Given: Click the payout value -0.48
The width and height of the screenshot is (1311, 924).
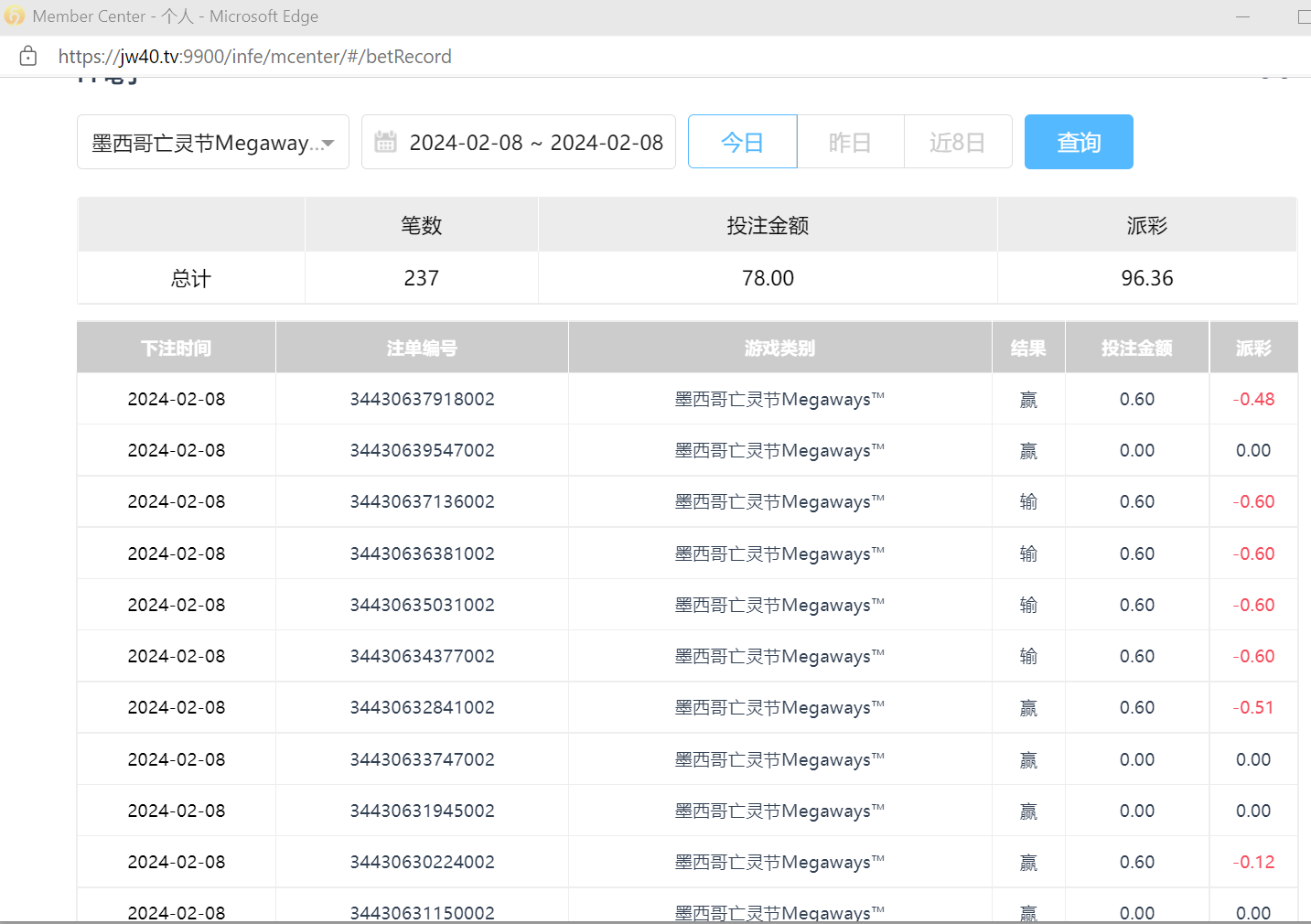Looking at the screenshot, I should point(1253,399).
